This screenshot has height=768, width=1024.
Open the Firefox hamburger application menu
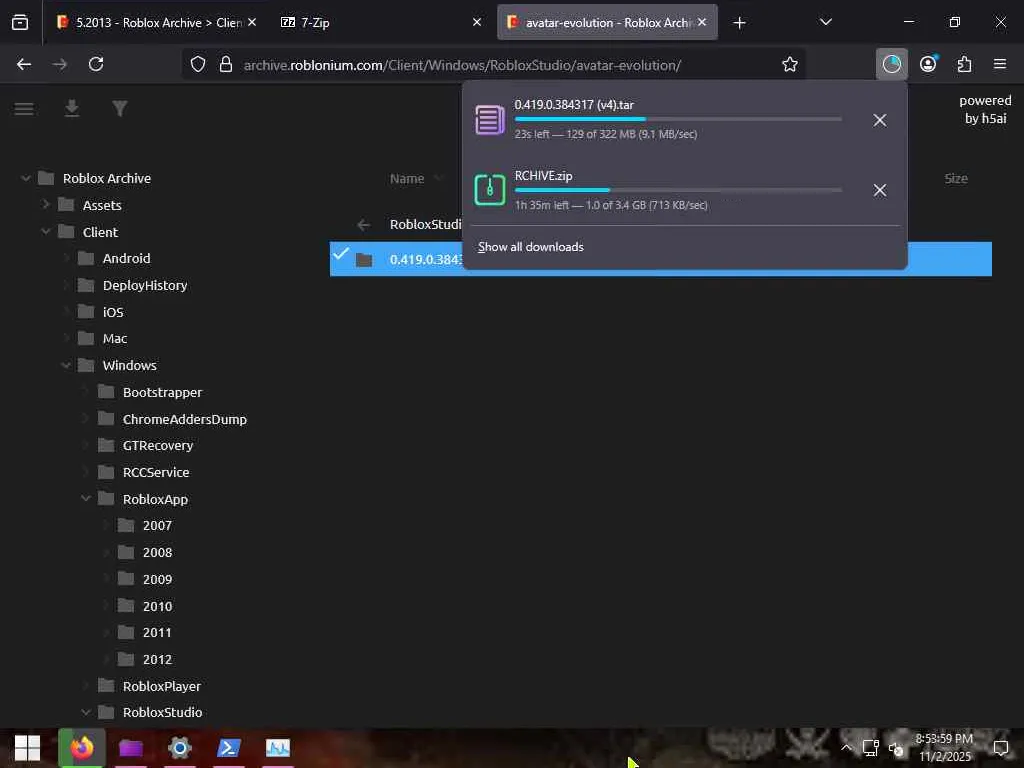(1000, 64)
